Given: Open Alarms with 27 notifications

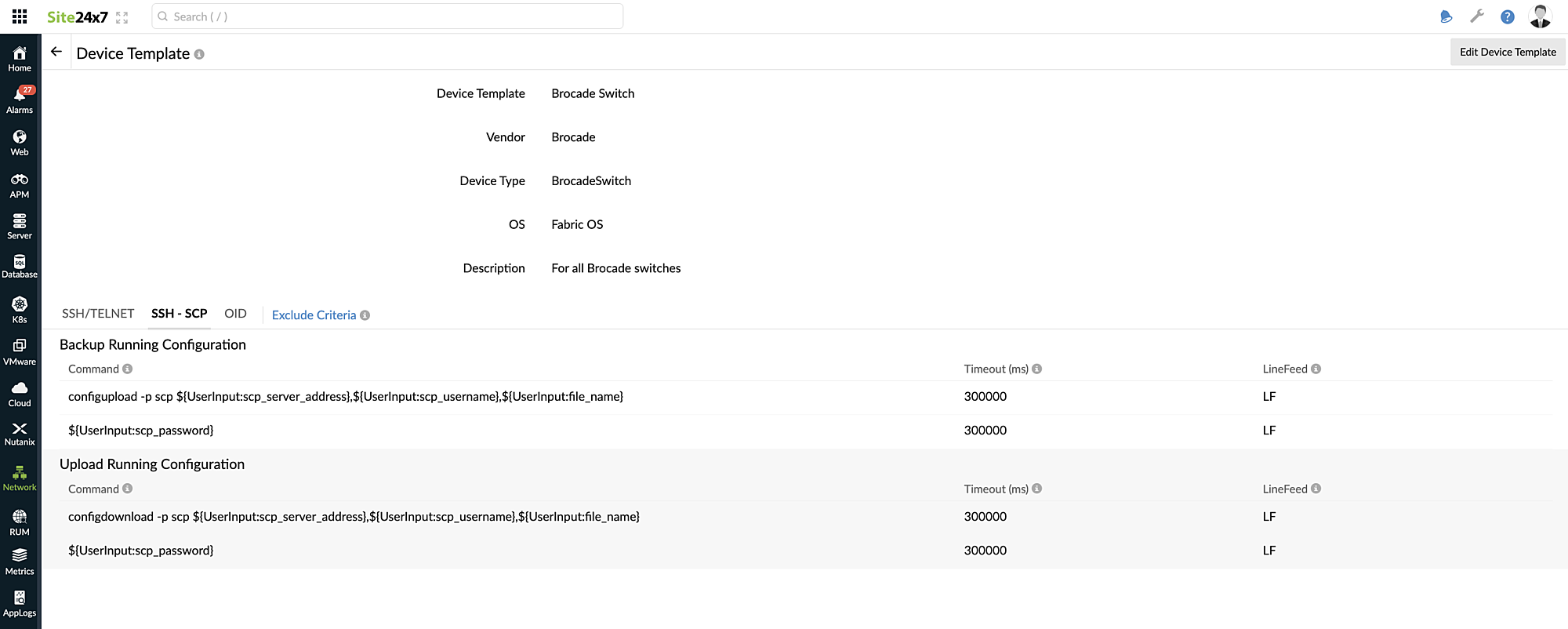Looking at the screenshot, I should (20, 100).
